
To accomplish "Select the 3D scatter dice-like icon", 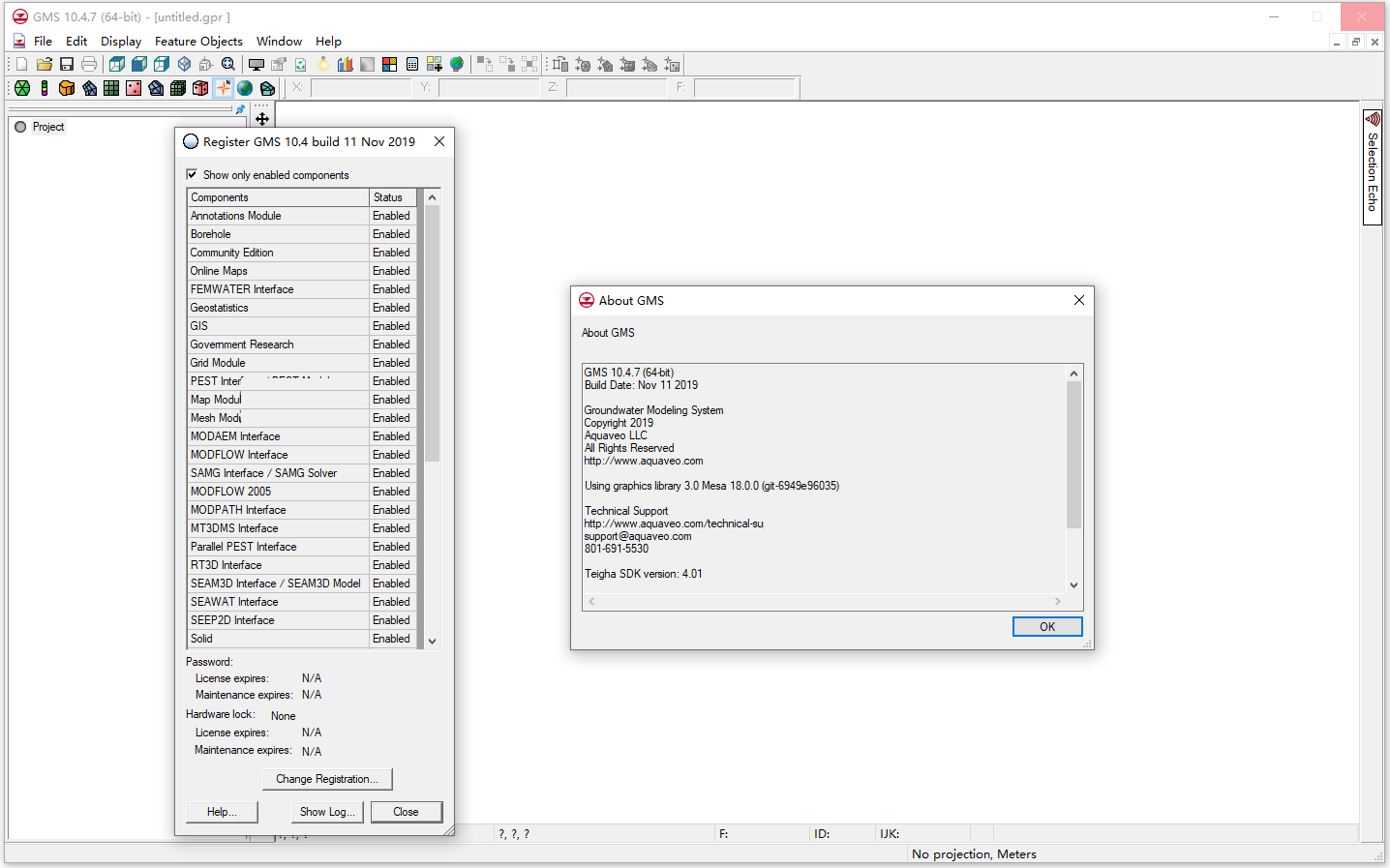I will (200, 88).
